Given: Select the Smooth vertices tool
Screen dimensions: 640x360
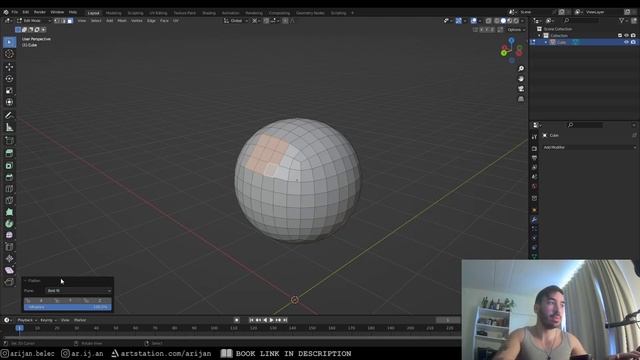Looking at the screenshot, I should [9, 235].
